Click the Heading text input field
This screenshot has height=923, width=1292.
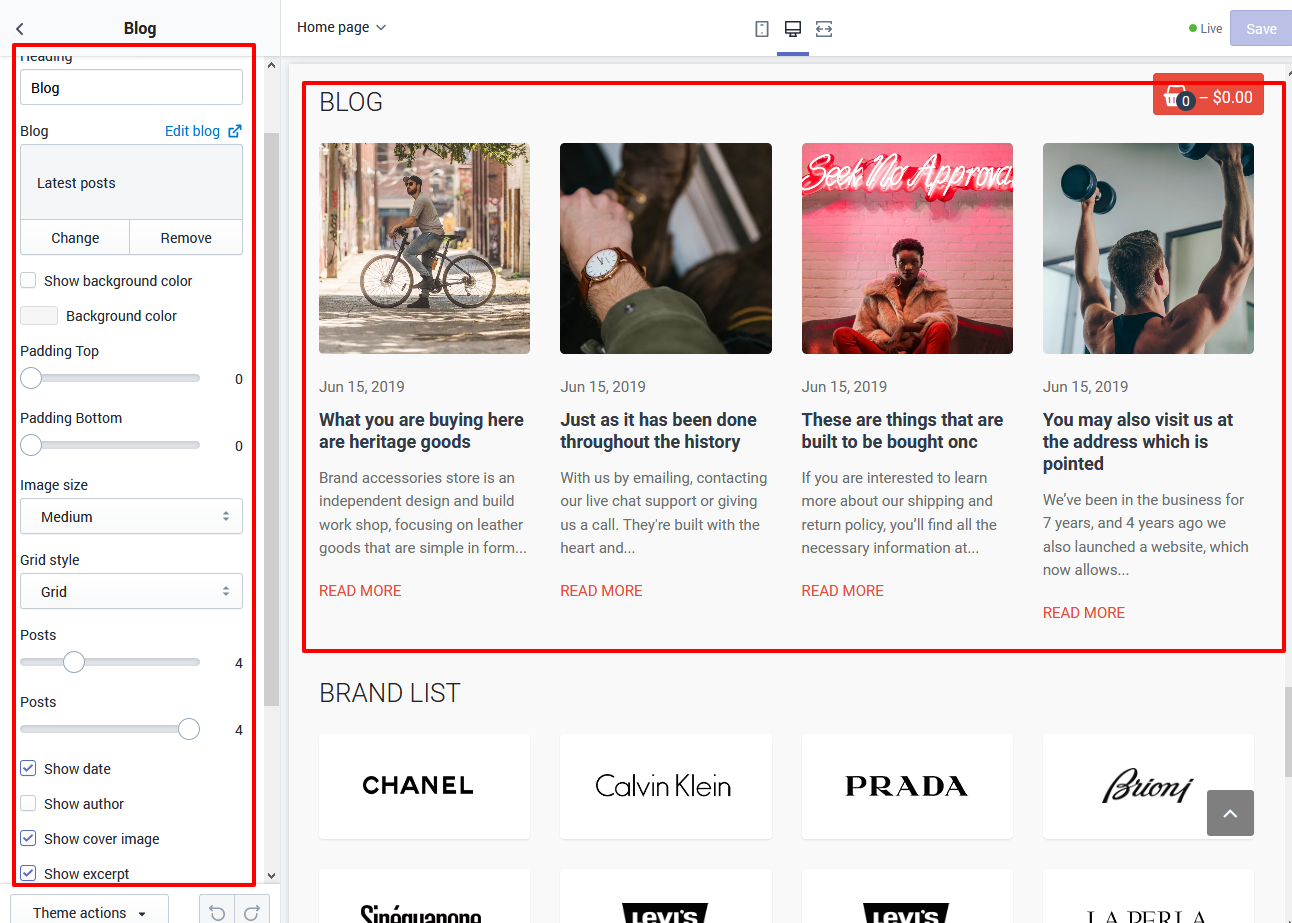(131, 88)
